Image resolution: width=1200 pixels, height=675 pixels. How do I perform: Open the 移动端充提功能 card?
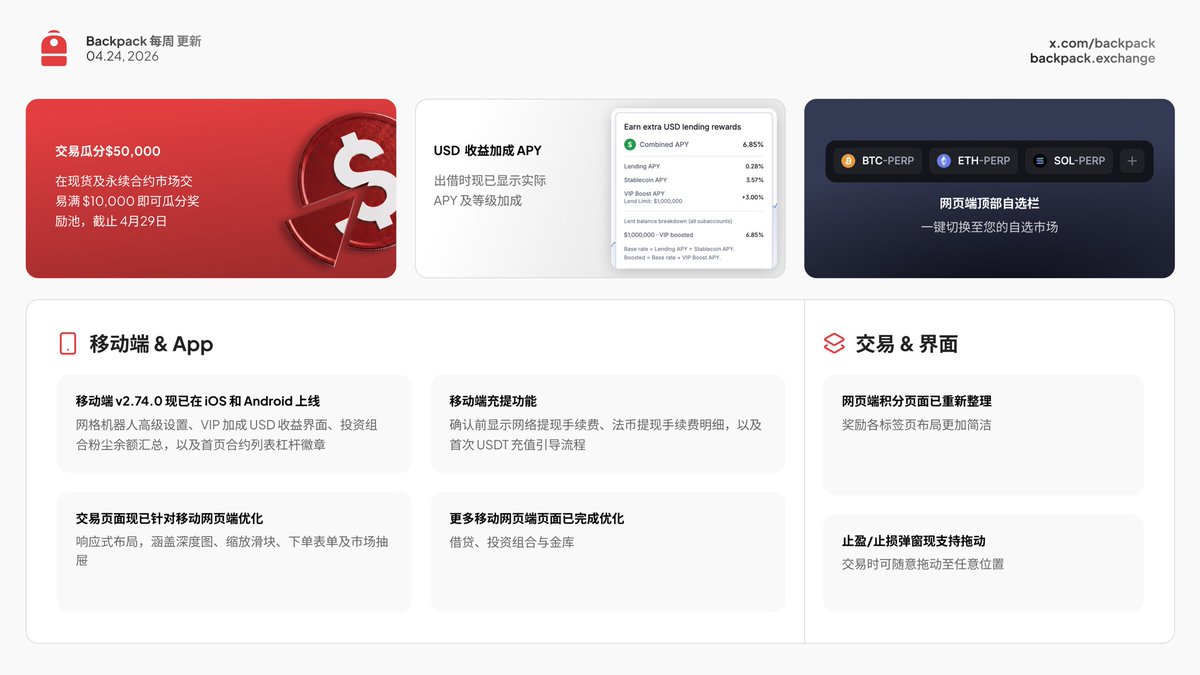click(608, 423)
